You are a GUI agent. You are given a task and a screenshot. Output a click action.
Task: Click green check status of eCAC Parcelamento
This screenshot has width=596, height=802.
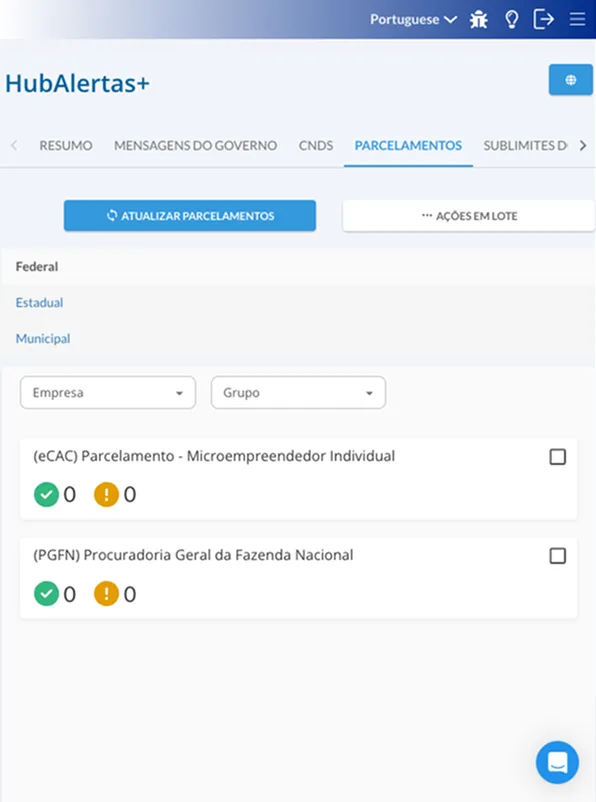tap(46, 495)
